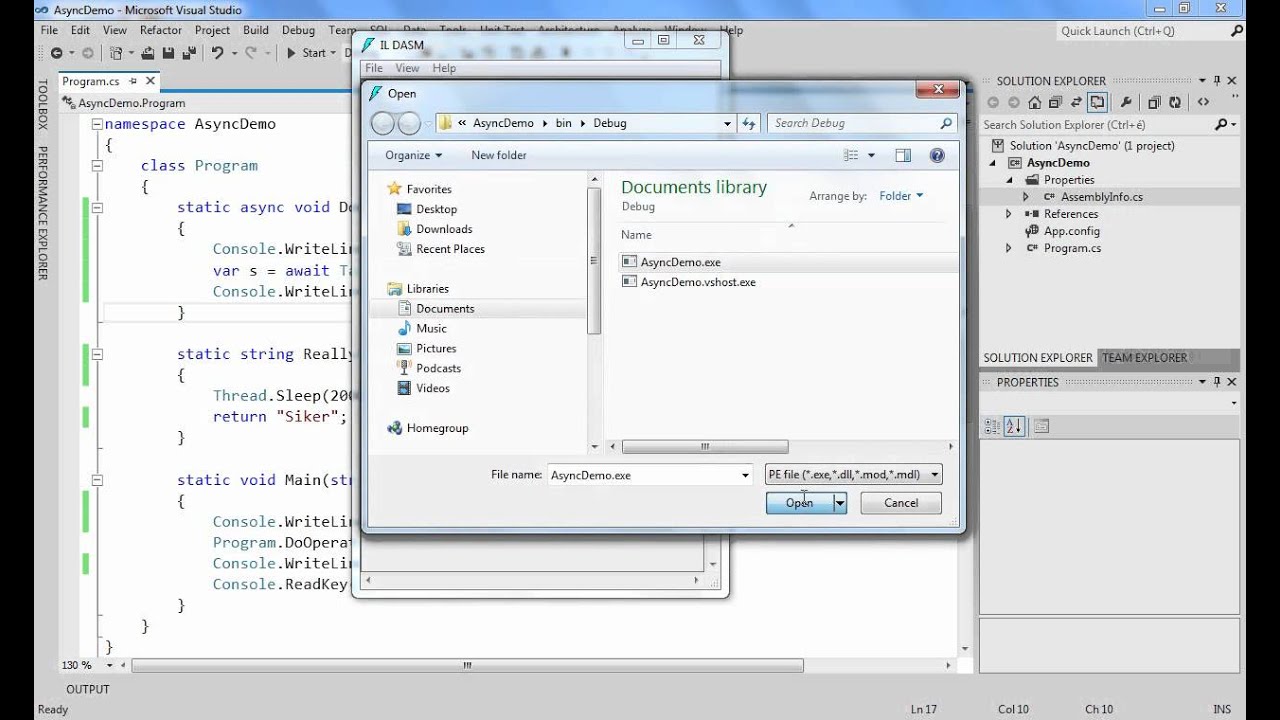Collapse the Properties folder node

(x=1010, y=180)
